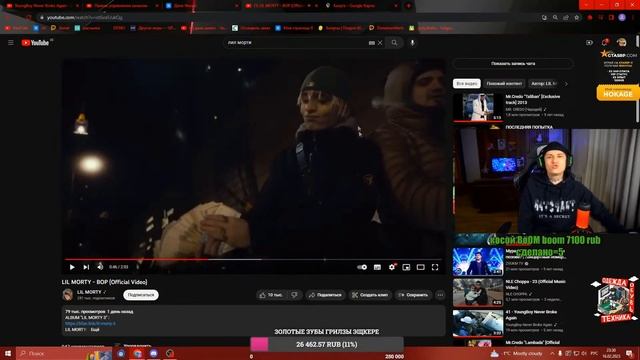Dislike the video with thumbs down
The image size is (640, 360).
pyautogui.click(x=295, y=295)
